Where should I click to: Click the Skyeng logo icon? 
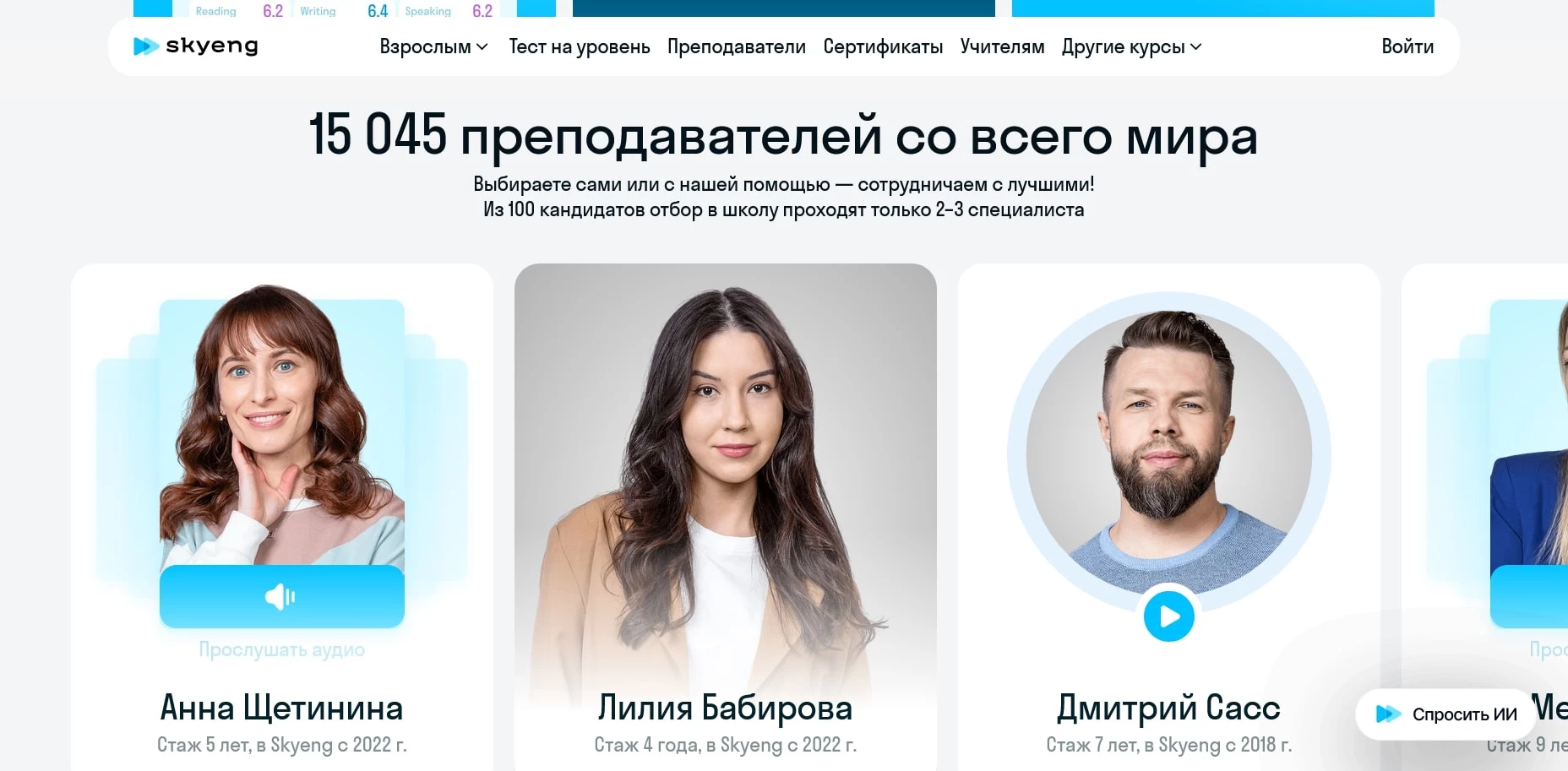pos(146,46)
